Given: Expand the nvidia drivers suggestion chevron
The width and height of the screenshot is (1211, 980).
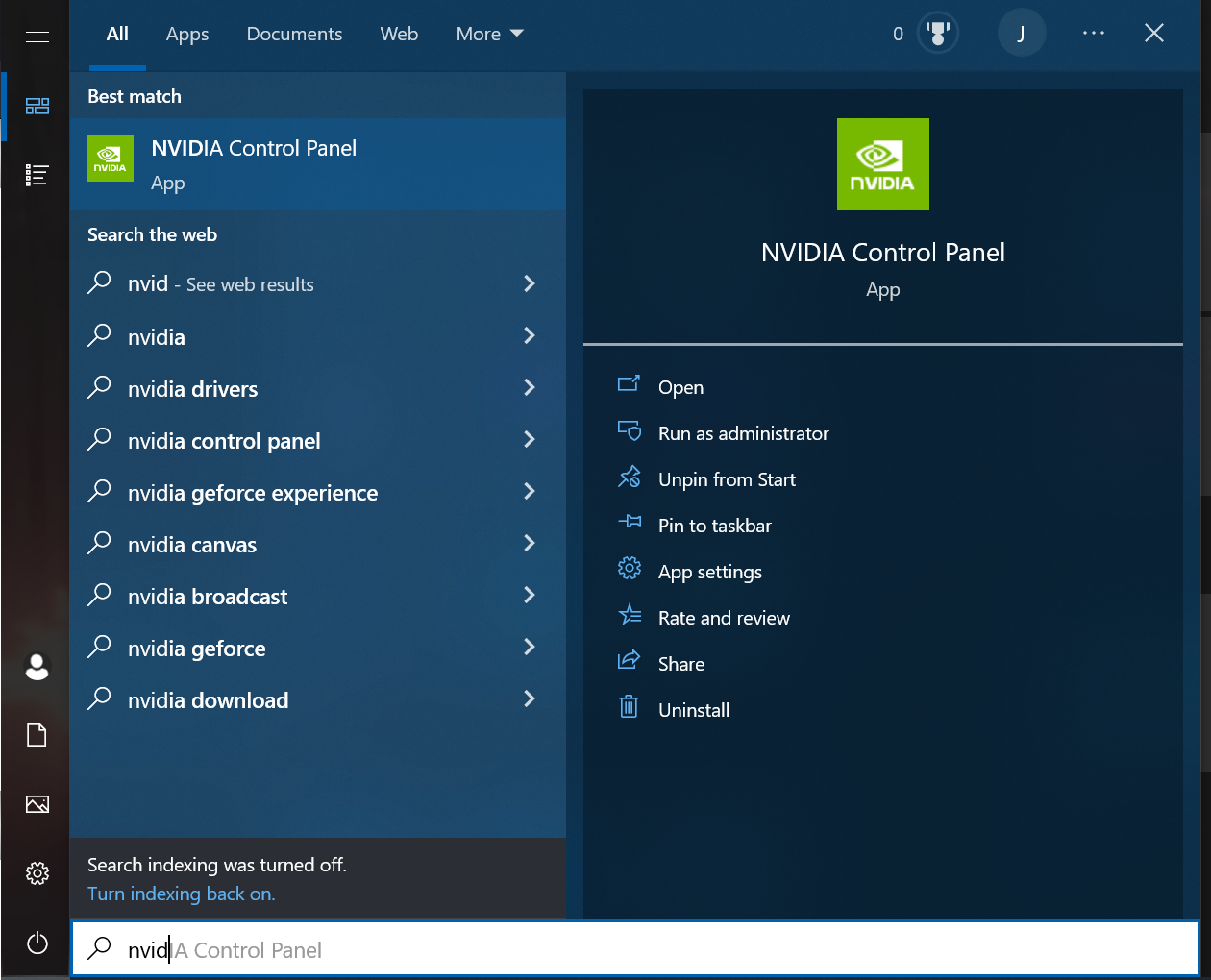Looking at the screenshot, I should [x=529, y=388].
